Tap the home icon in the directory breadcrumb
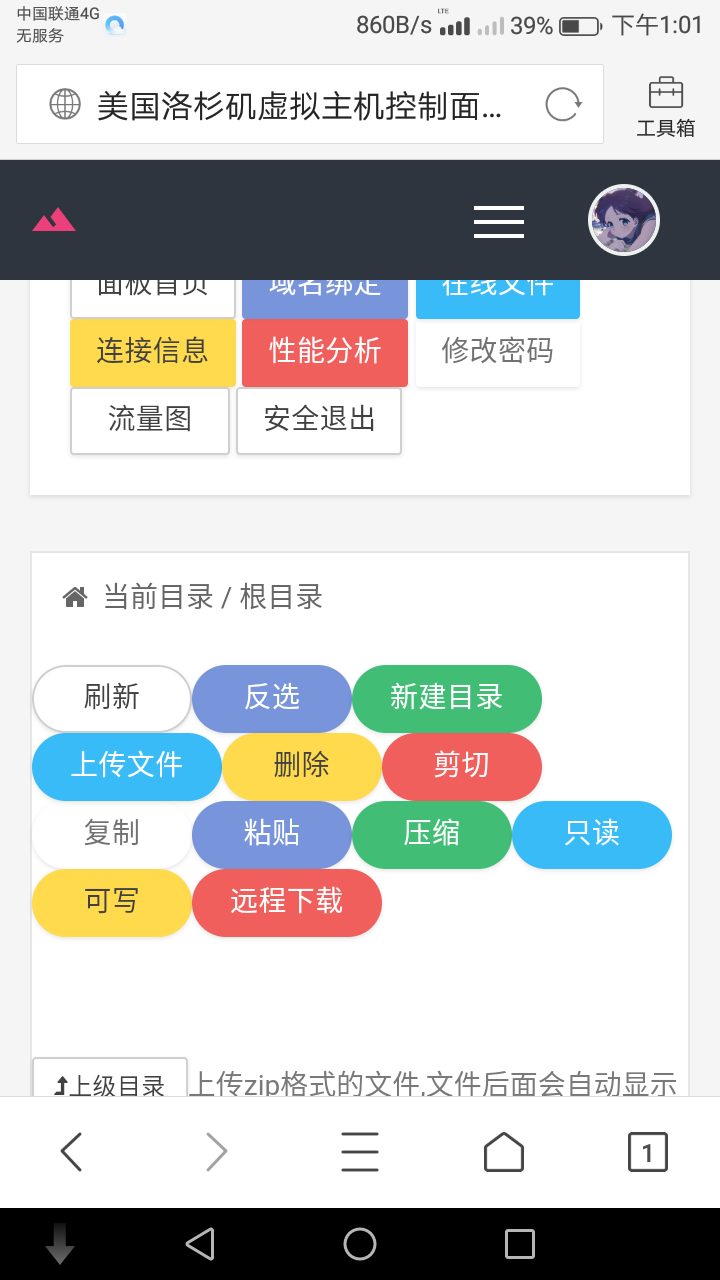 [75, 597]
